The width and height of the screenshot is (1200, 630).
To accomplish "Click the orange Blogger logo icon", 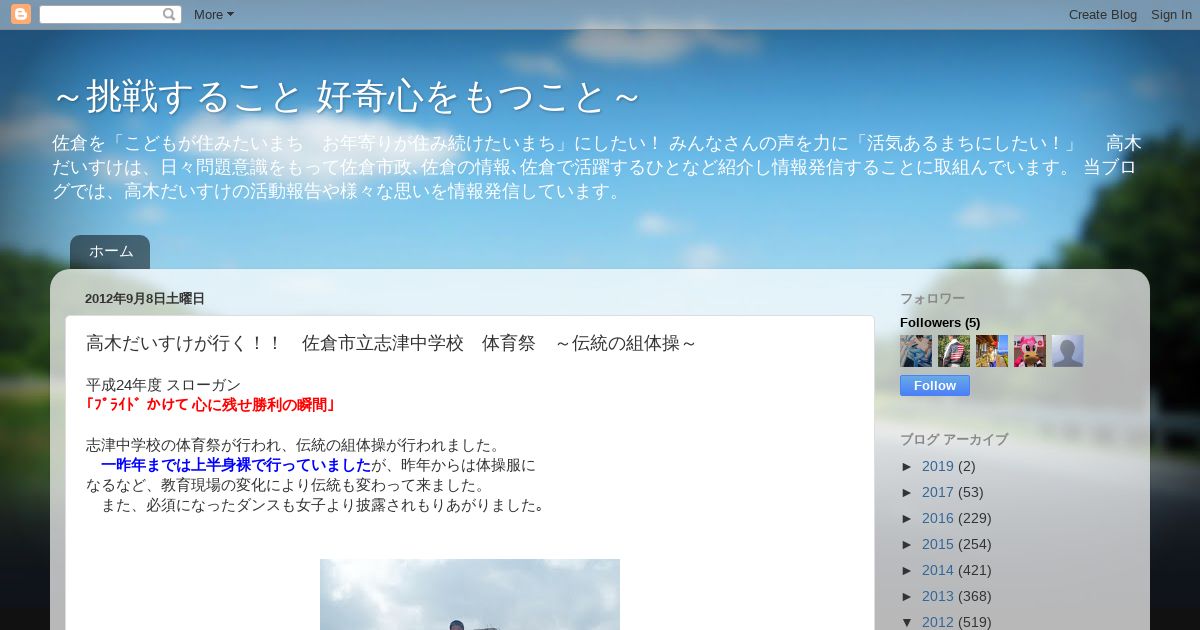I will tap(21, 14).
